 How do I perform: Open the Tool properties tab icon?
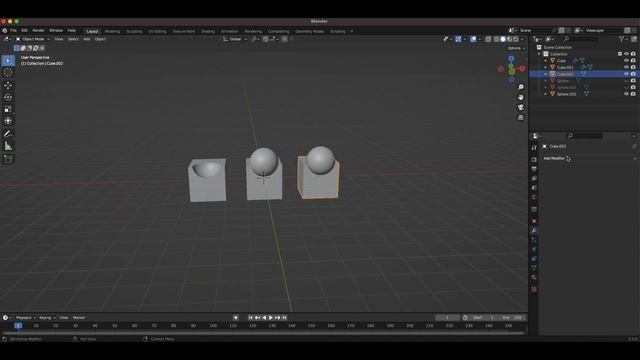pos(534,148)
